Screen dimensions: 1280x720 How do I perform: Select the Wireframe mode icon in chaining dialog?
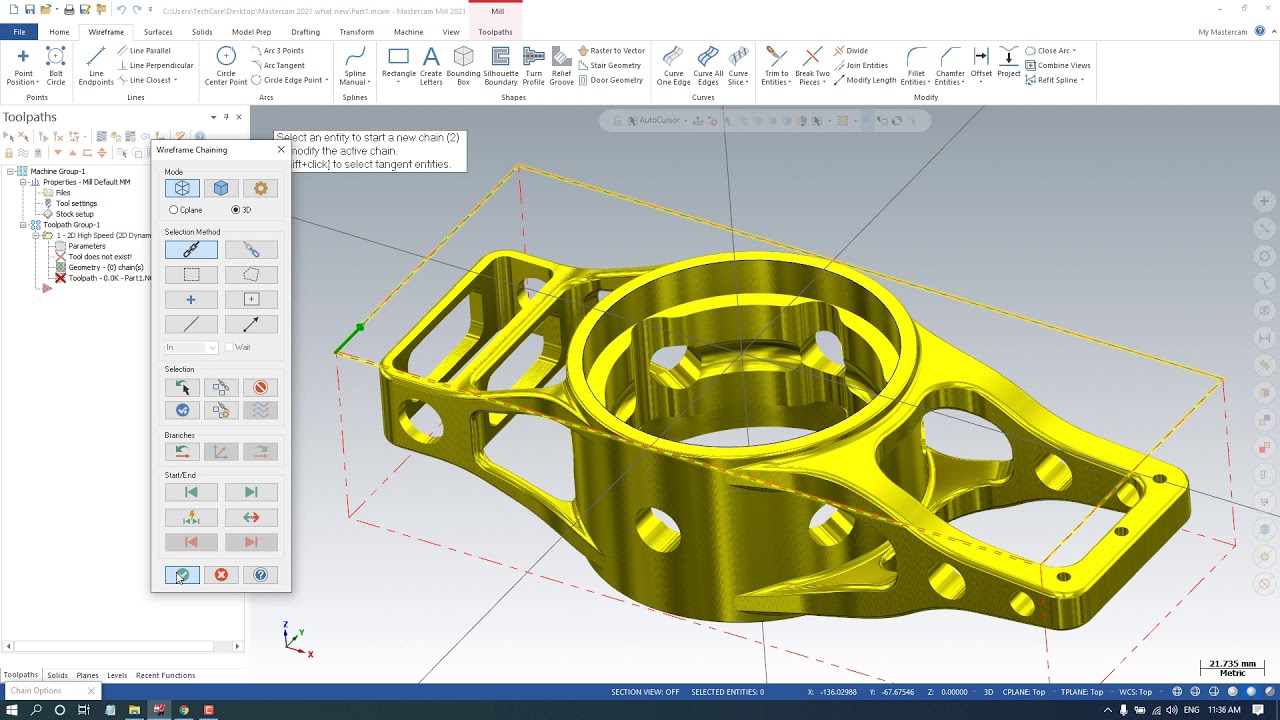pyautogui.click(x=182, y=188)
